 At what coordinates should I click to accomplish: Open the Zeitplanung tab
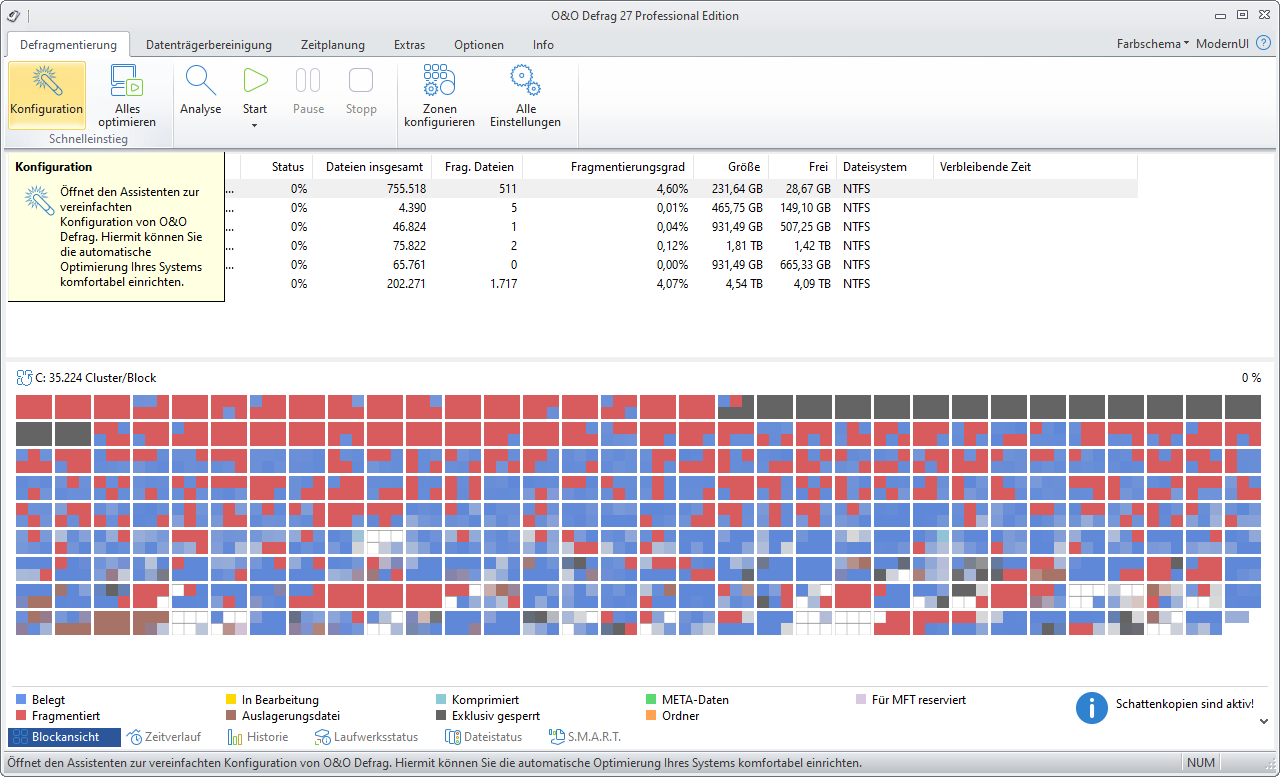click(x=333, y=45)
